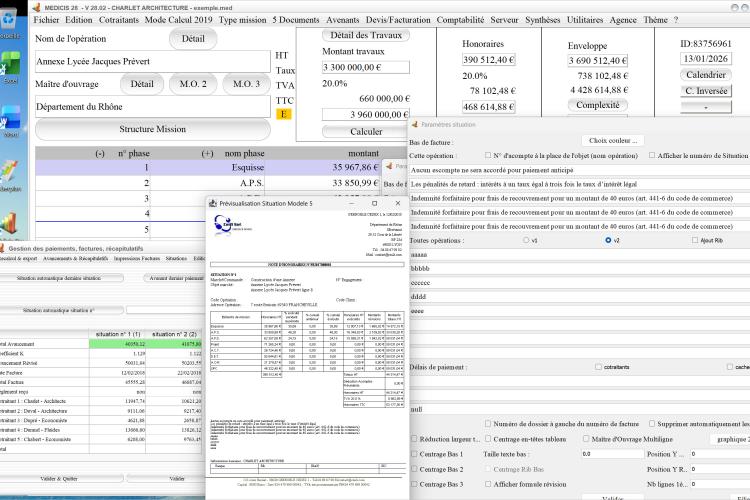Check Réduction largeur checkbox
The height and width of the screenshot is (500, 750).
[x=414, y=439]
